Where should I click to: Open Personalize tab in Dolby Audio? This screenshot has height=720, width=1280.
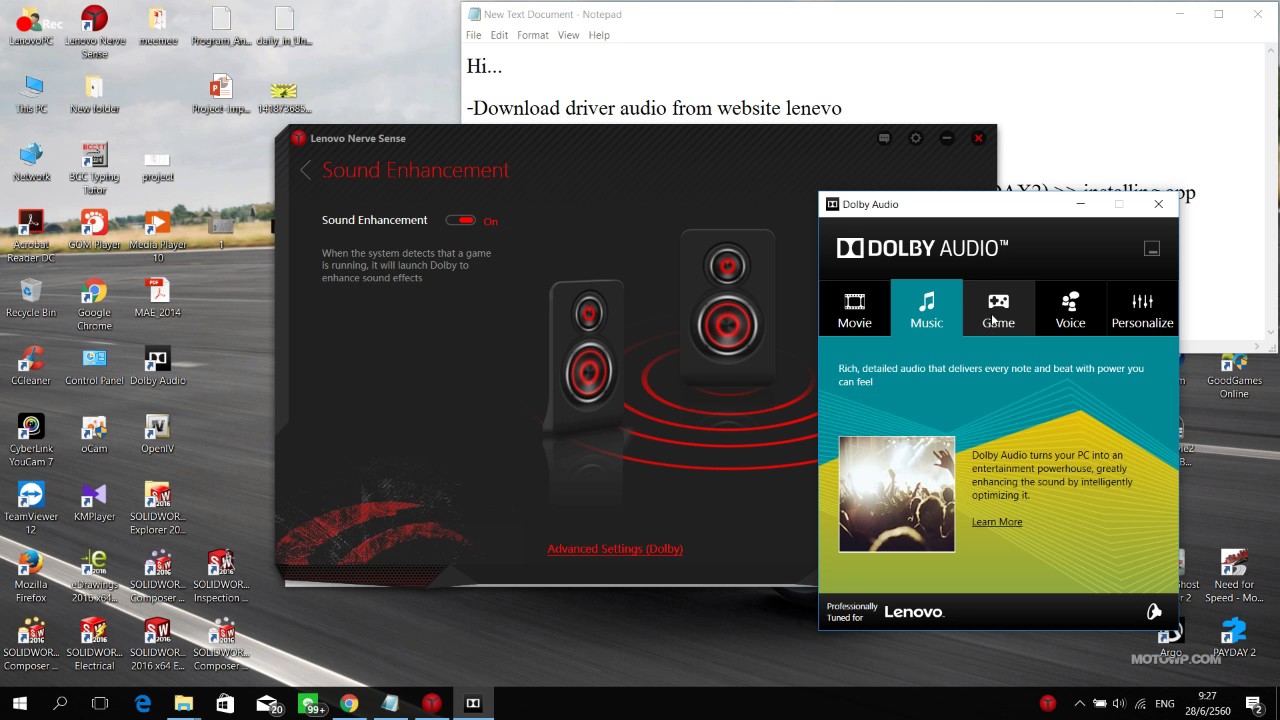pyautogui.click(x=1142, y=308)
